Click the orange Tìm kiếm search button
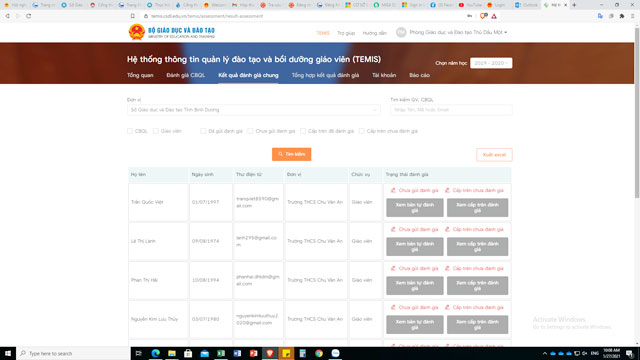 (x=291, y=154)
